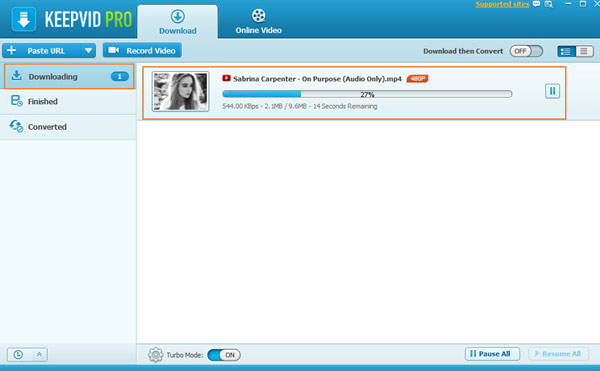Switch to detailed list view icon
Viewport: 600px width, 371px height.
click(566, 51)
